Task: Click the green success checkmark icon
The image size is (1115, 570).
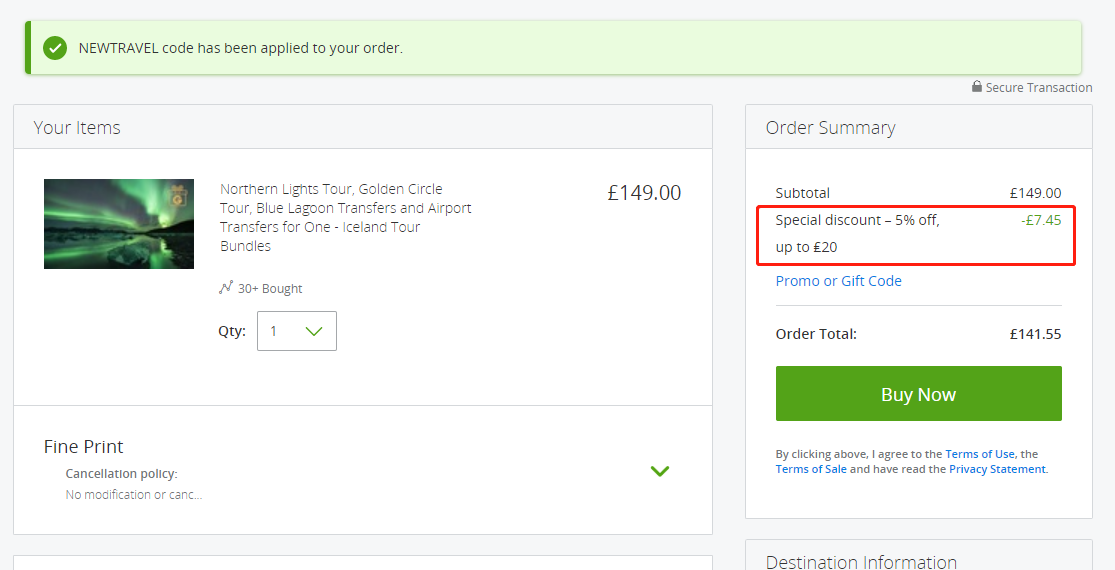Action: [x=55, y=48]
